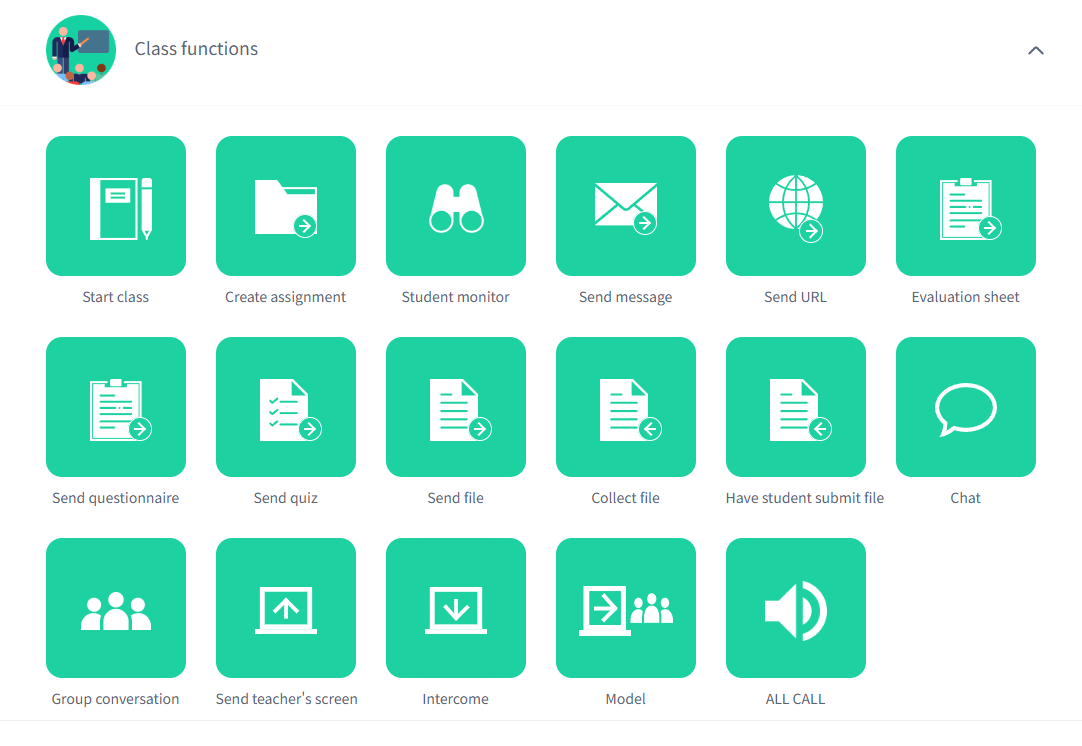Click the Send questionnaire icon
This screenshot has height=746, width=1082.
pos(116,407)
